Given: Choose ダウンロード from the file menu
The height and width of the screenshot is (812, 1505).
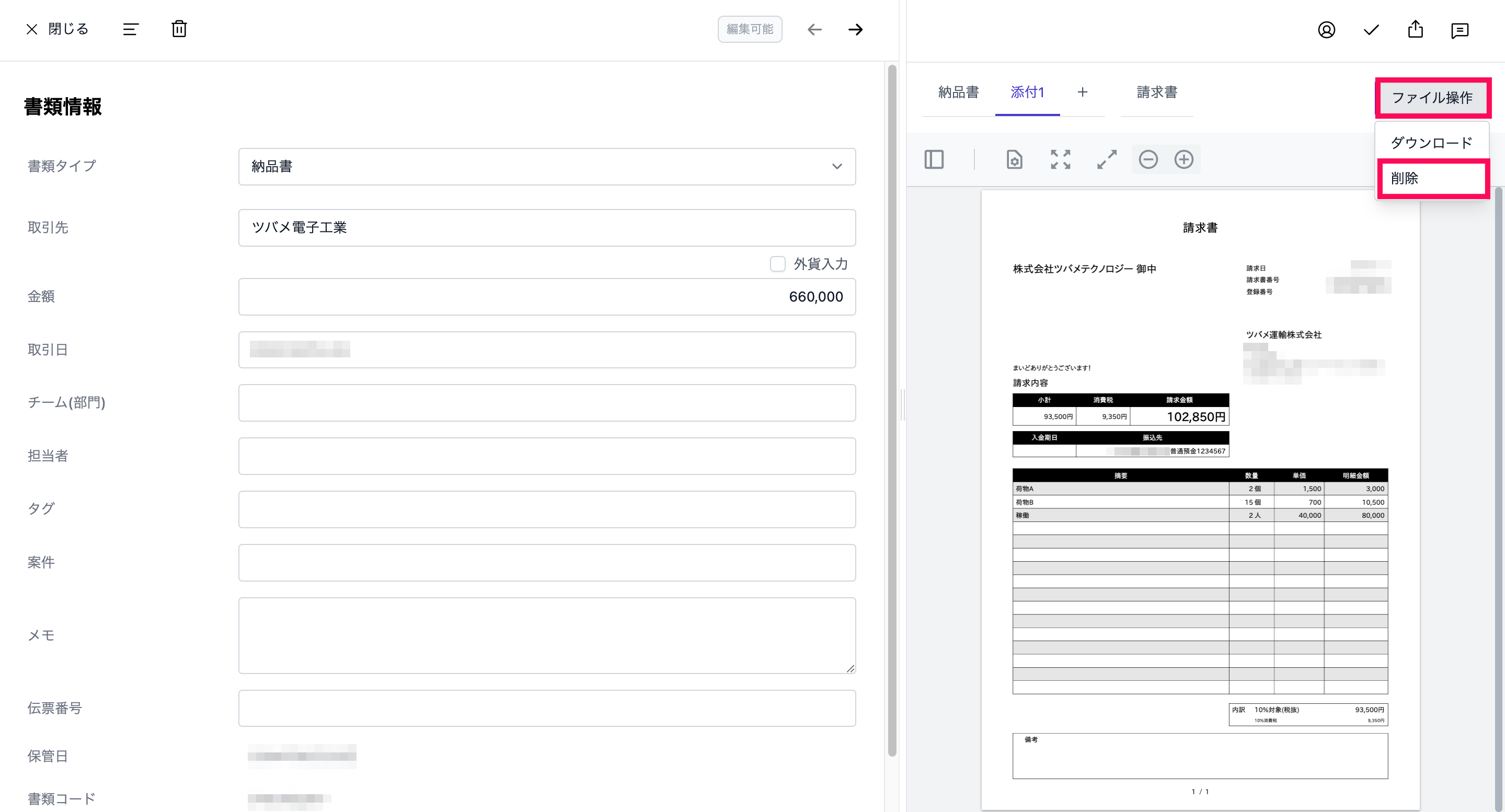Looking at the screenshot, I should point(1431,143).
